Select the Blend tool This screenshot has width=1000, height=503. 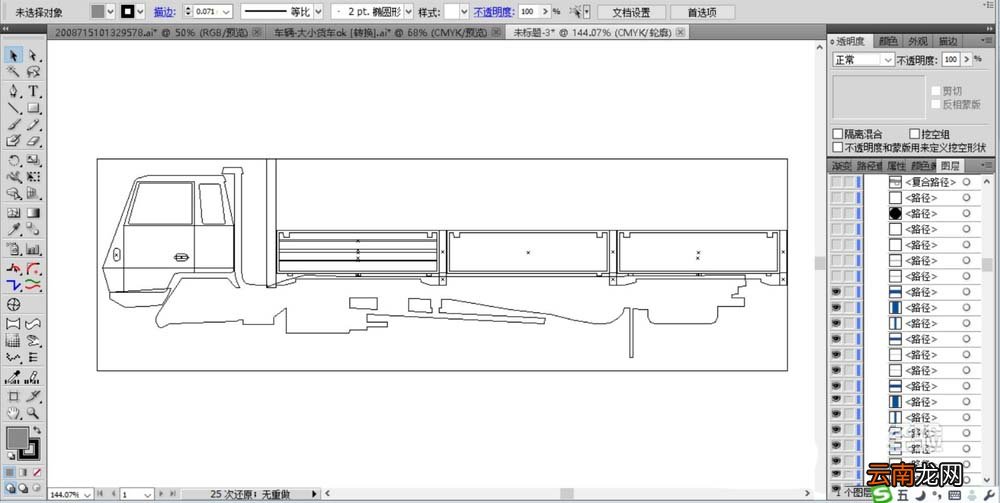pyautogui.click(x=33, y=230)
